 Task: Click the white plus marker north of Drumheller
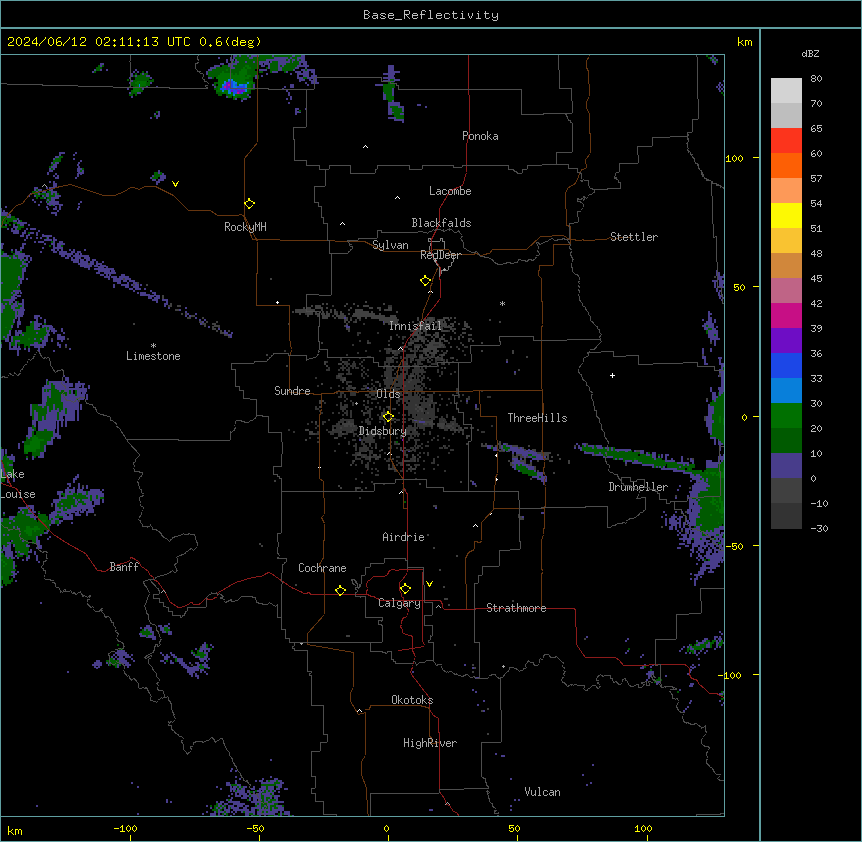(612, 375)
